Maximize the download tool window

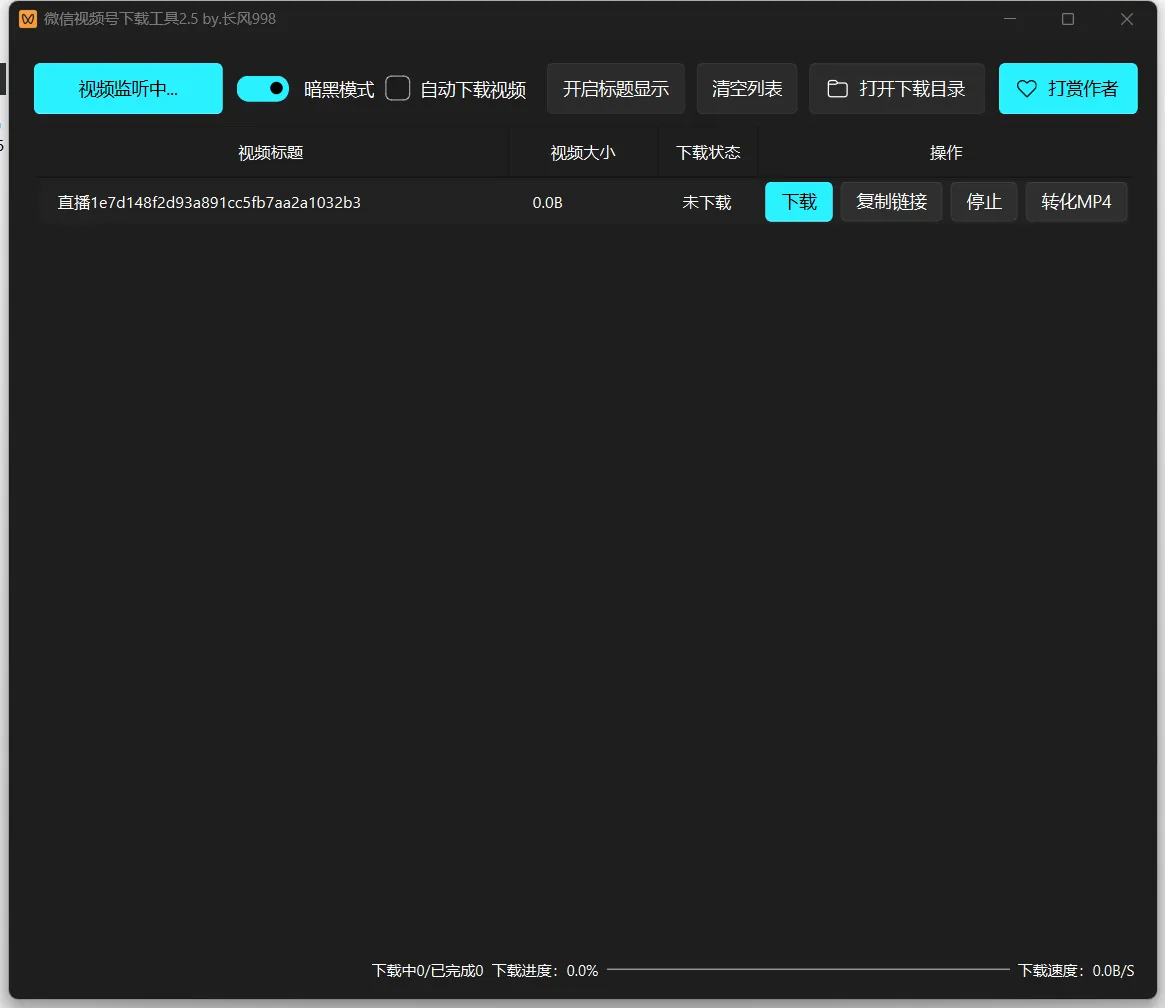coord(1068,19)
